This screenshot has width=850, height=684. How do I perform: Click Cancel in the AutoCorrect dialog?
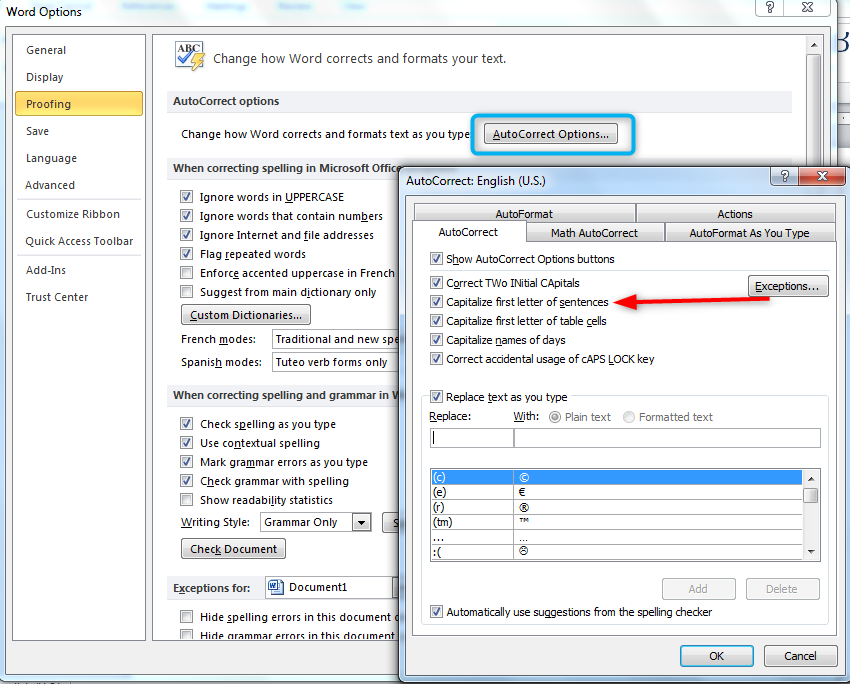[x=800, y=656]
